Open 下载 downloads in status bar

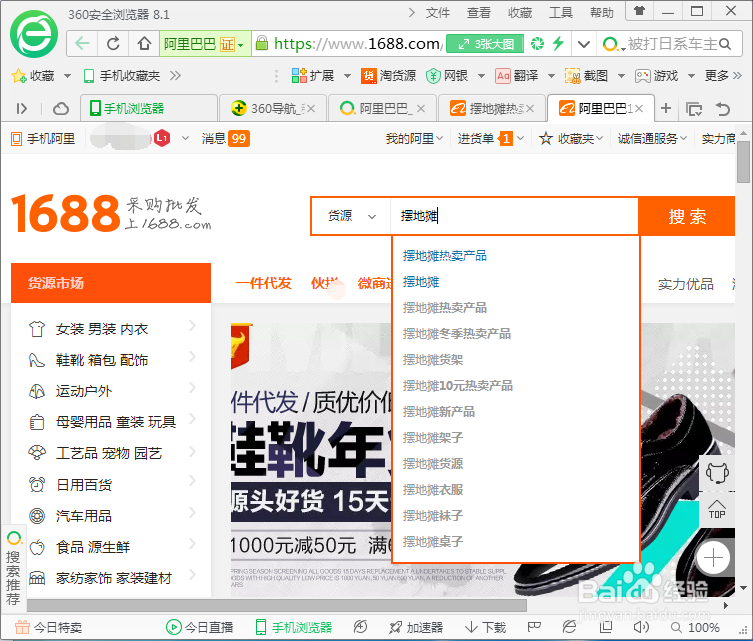pos(486,627)
